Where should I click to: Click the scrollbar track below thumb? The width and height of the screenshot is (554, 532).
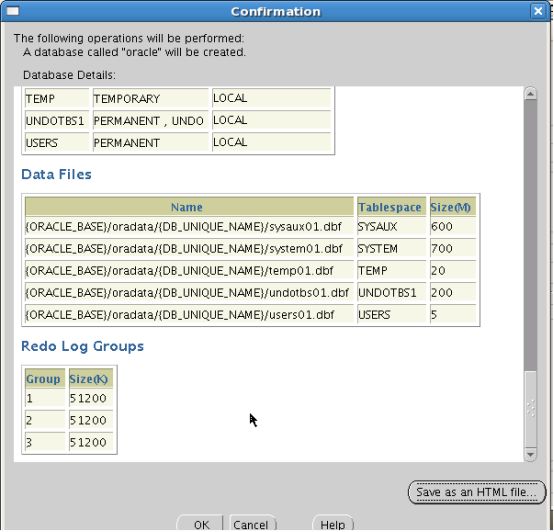tap(530, 410)
